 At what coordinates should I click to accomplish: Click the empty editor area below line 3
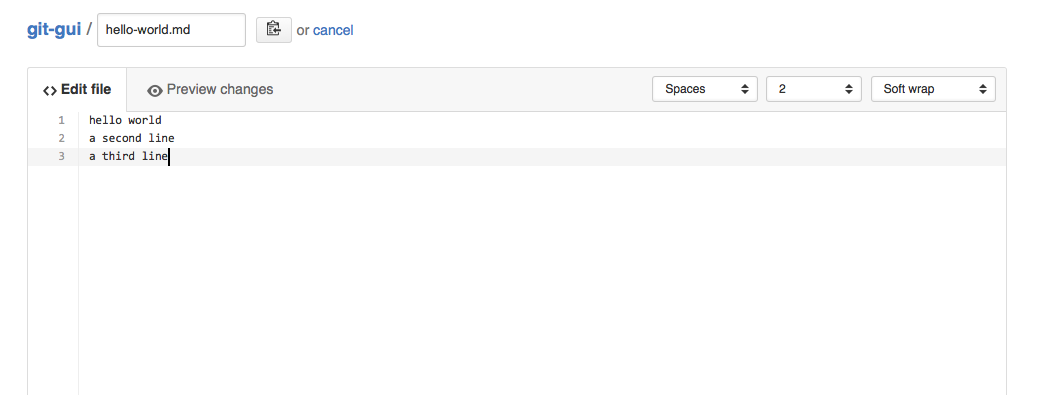tap(542, 280)
